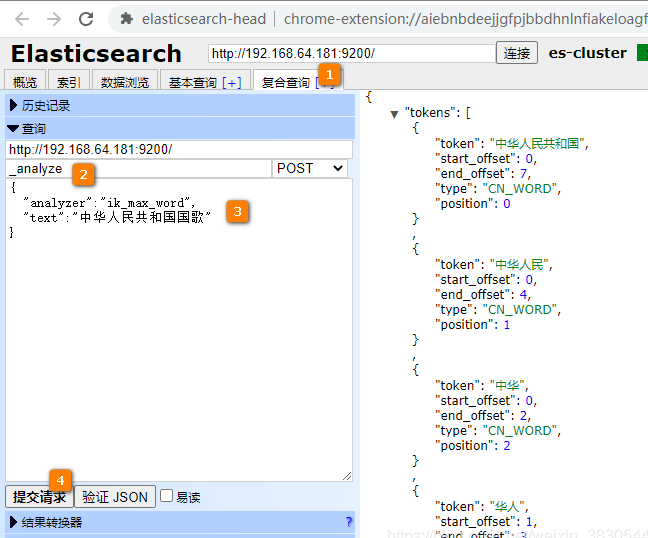Add a new basic query with [+]
648x538 pixels.
232,83
